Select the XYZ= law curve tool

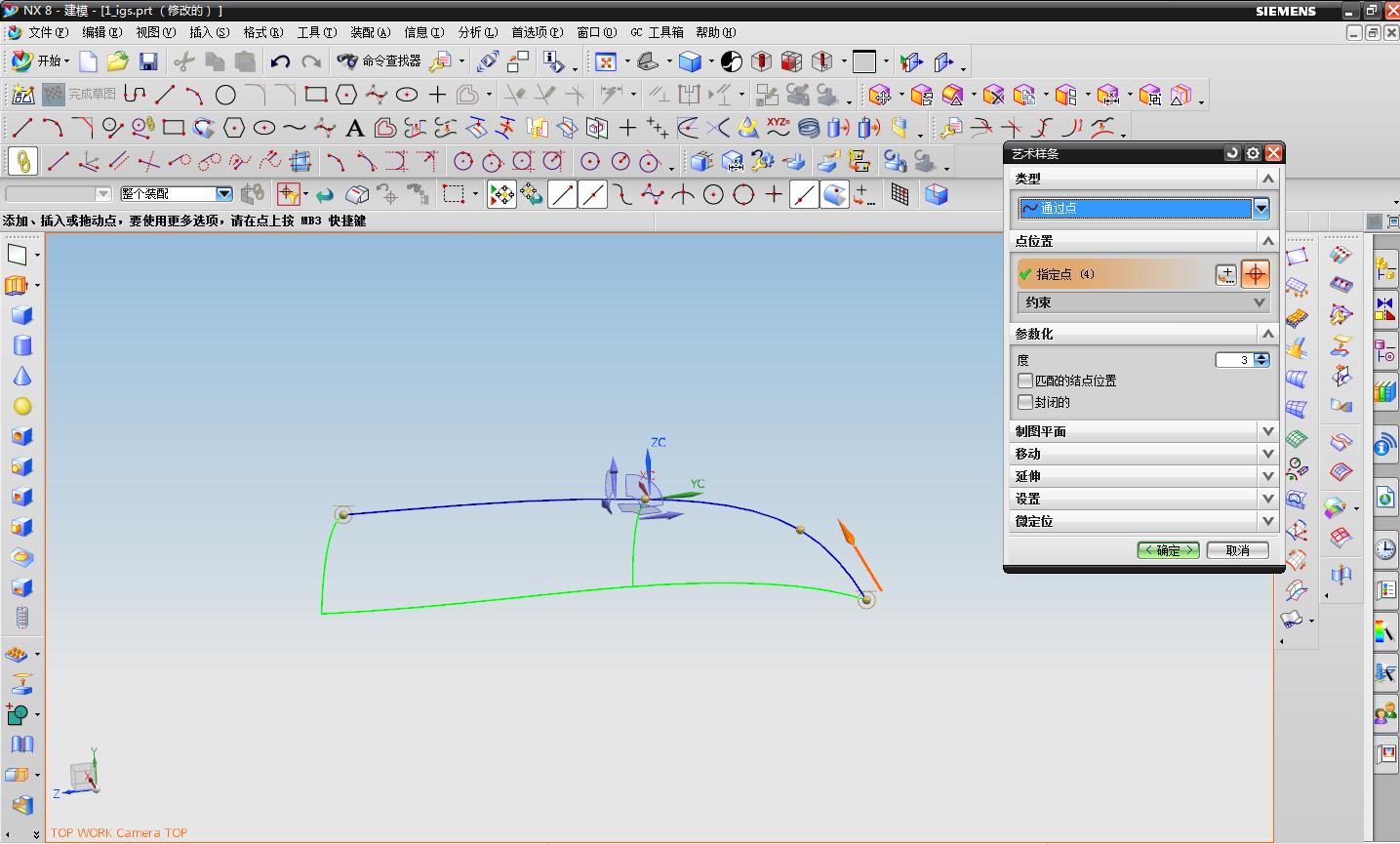pos(778,127)
